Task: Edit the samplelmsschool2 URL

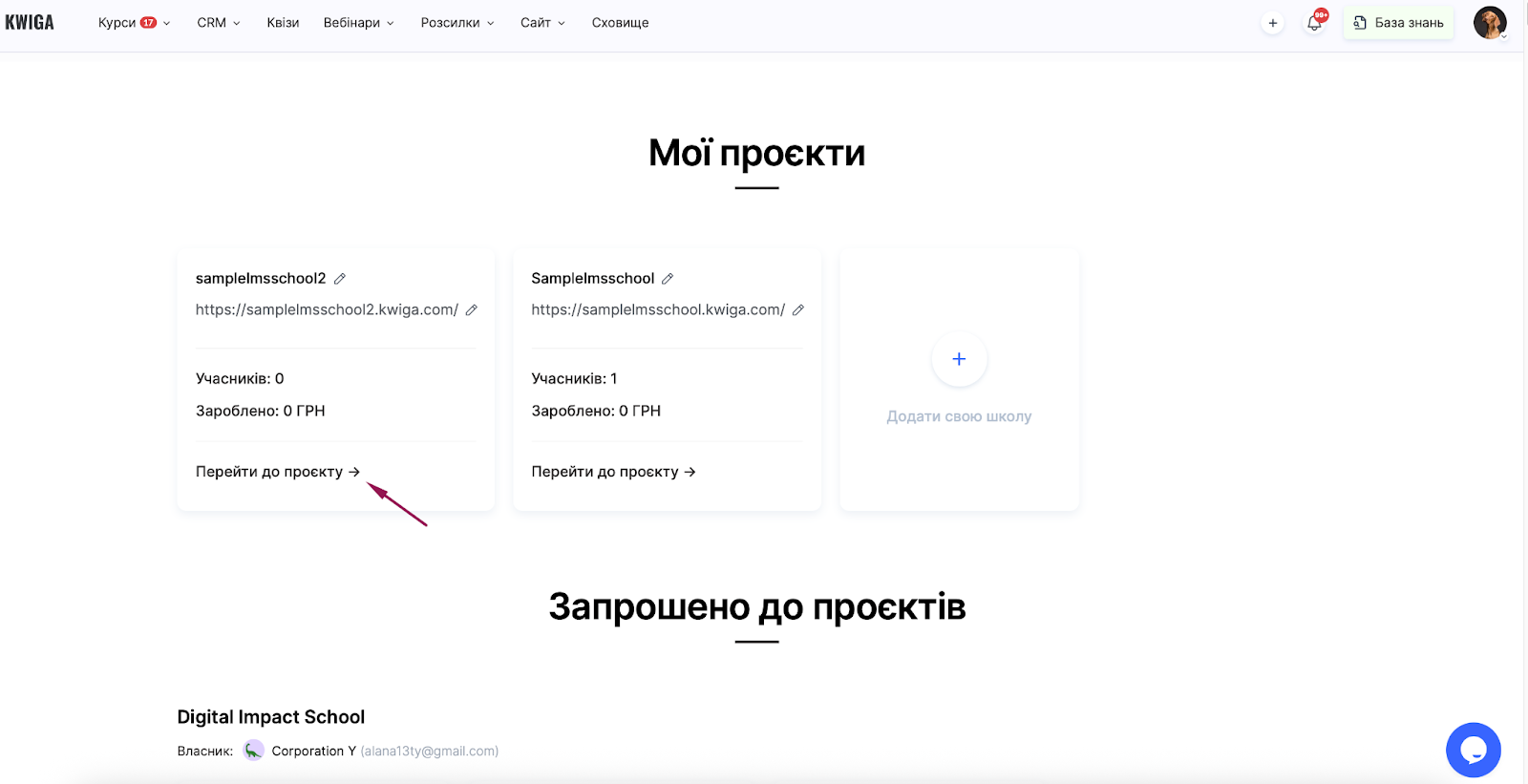Action: 472,310
